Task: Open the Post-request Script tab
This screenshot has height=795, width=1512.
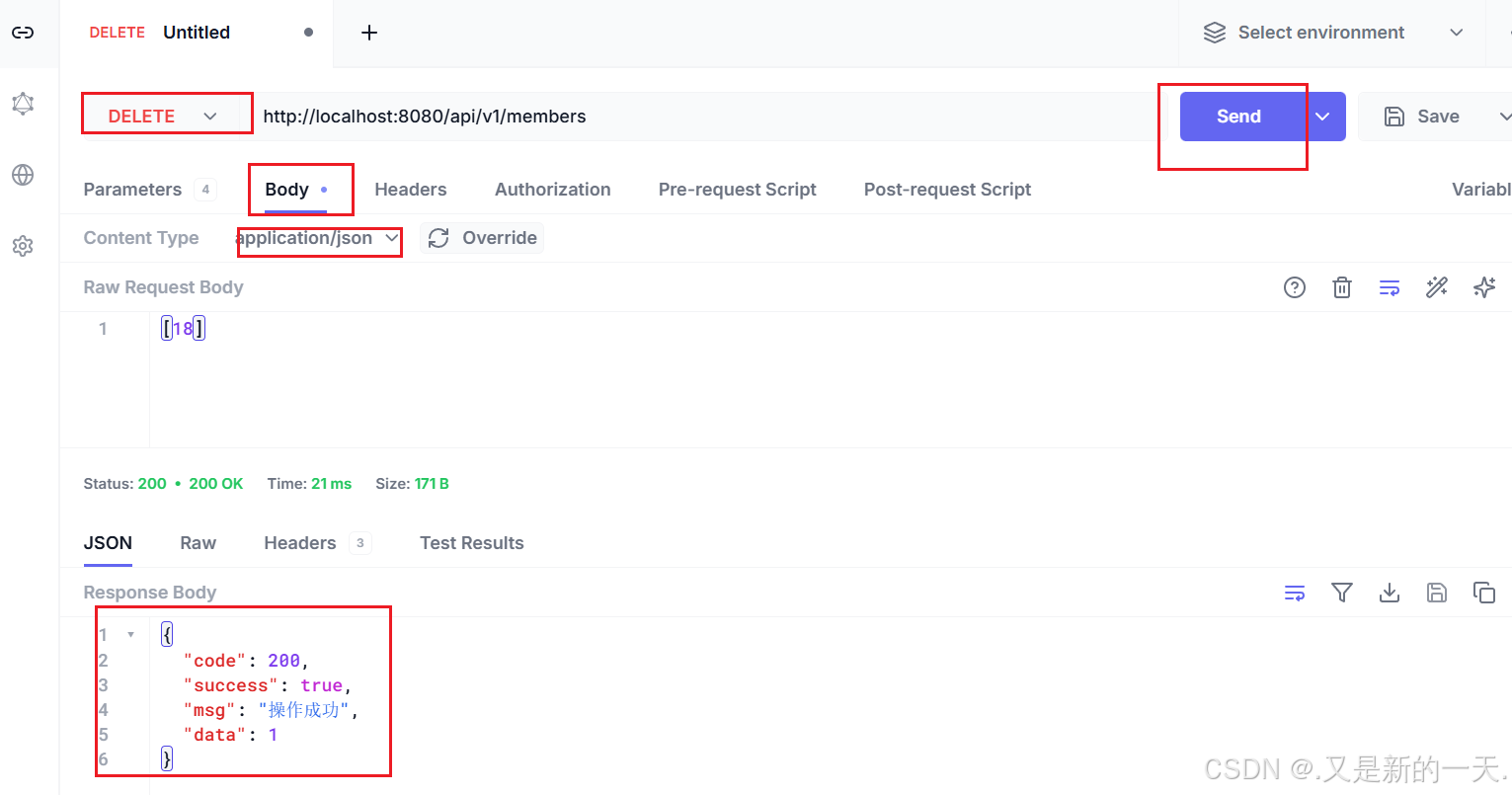Action: click(947, 190)
